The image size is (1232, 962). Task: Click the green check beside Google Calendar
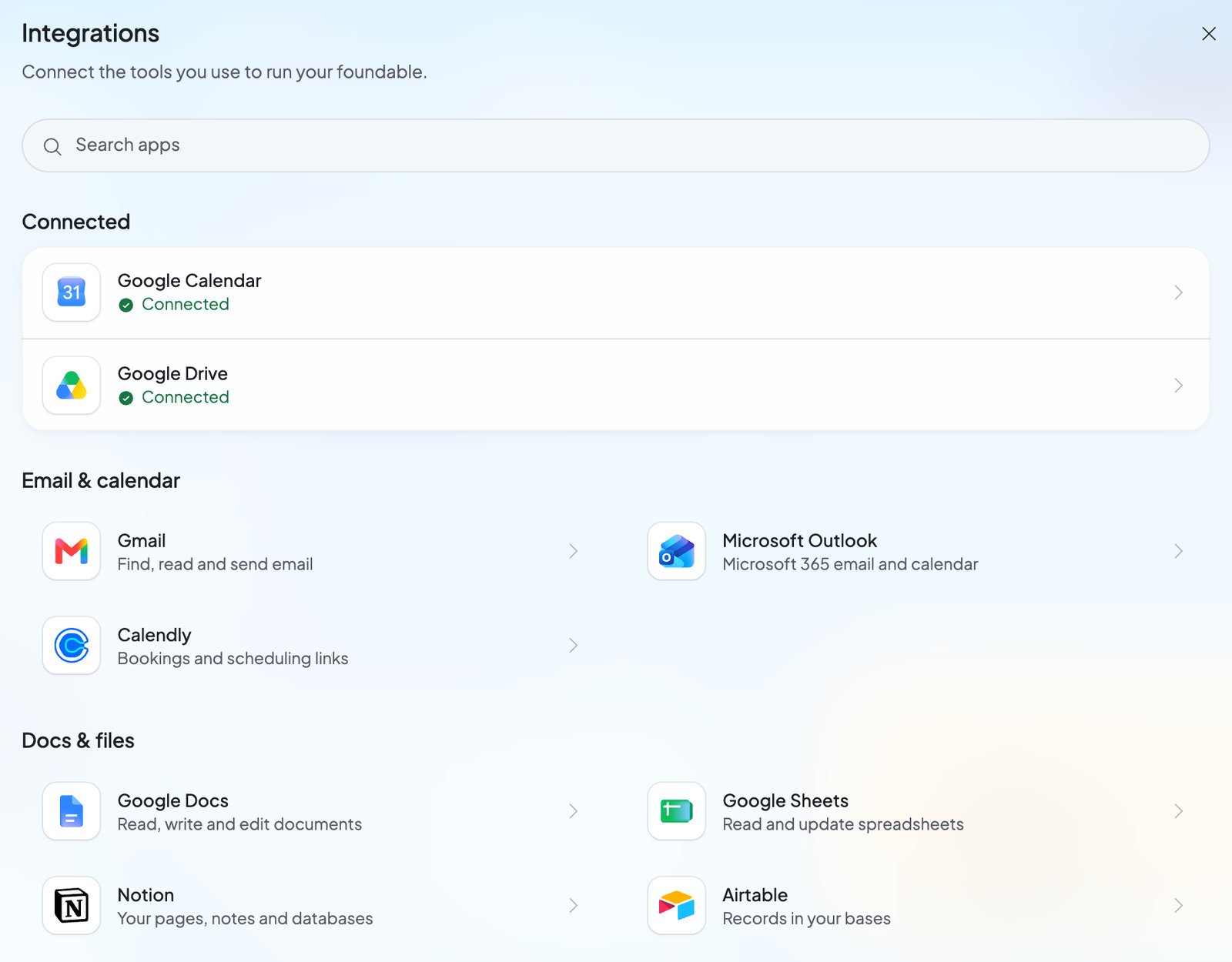[x=126, y=305]
